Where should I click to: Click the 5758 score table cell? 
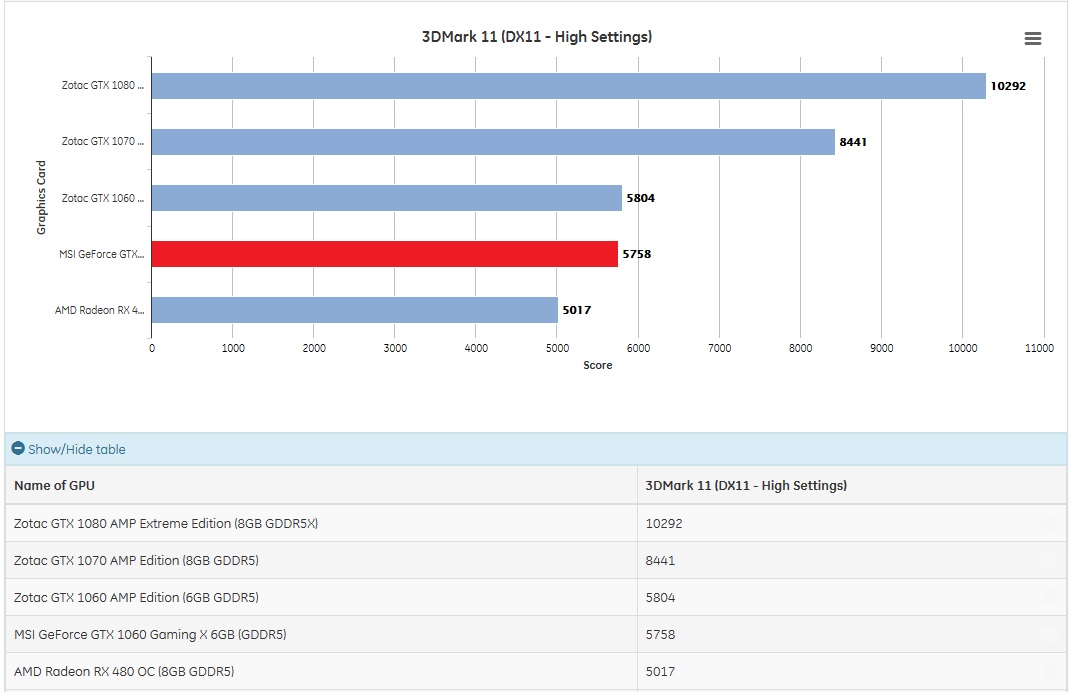pos(852,634)
